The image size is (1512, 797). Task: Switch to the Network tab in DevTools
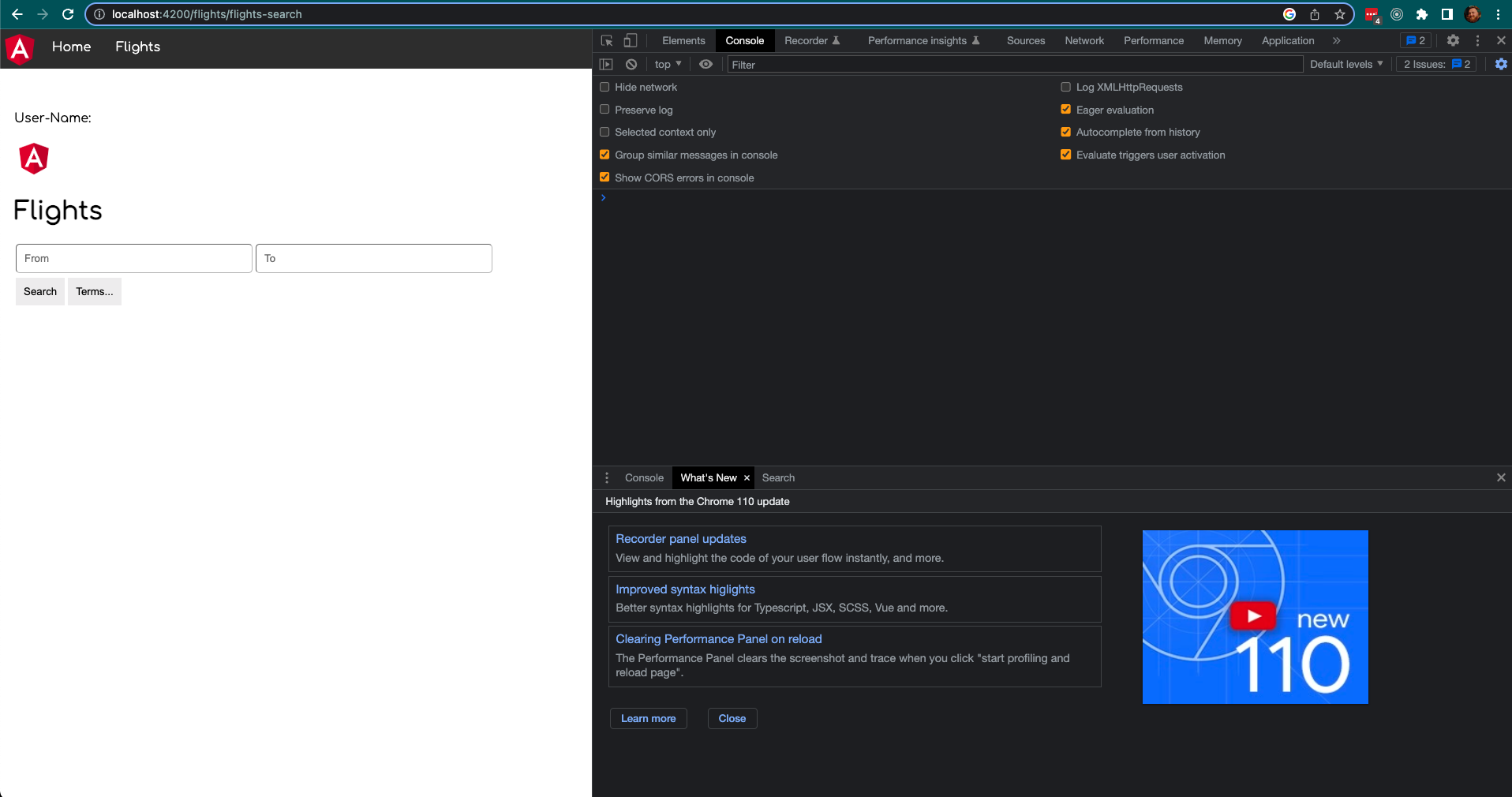(1083, 40)
